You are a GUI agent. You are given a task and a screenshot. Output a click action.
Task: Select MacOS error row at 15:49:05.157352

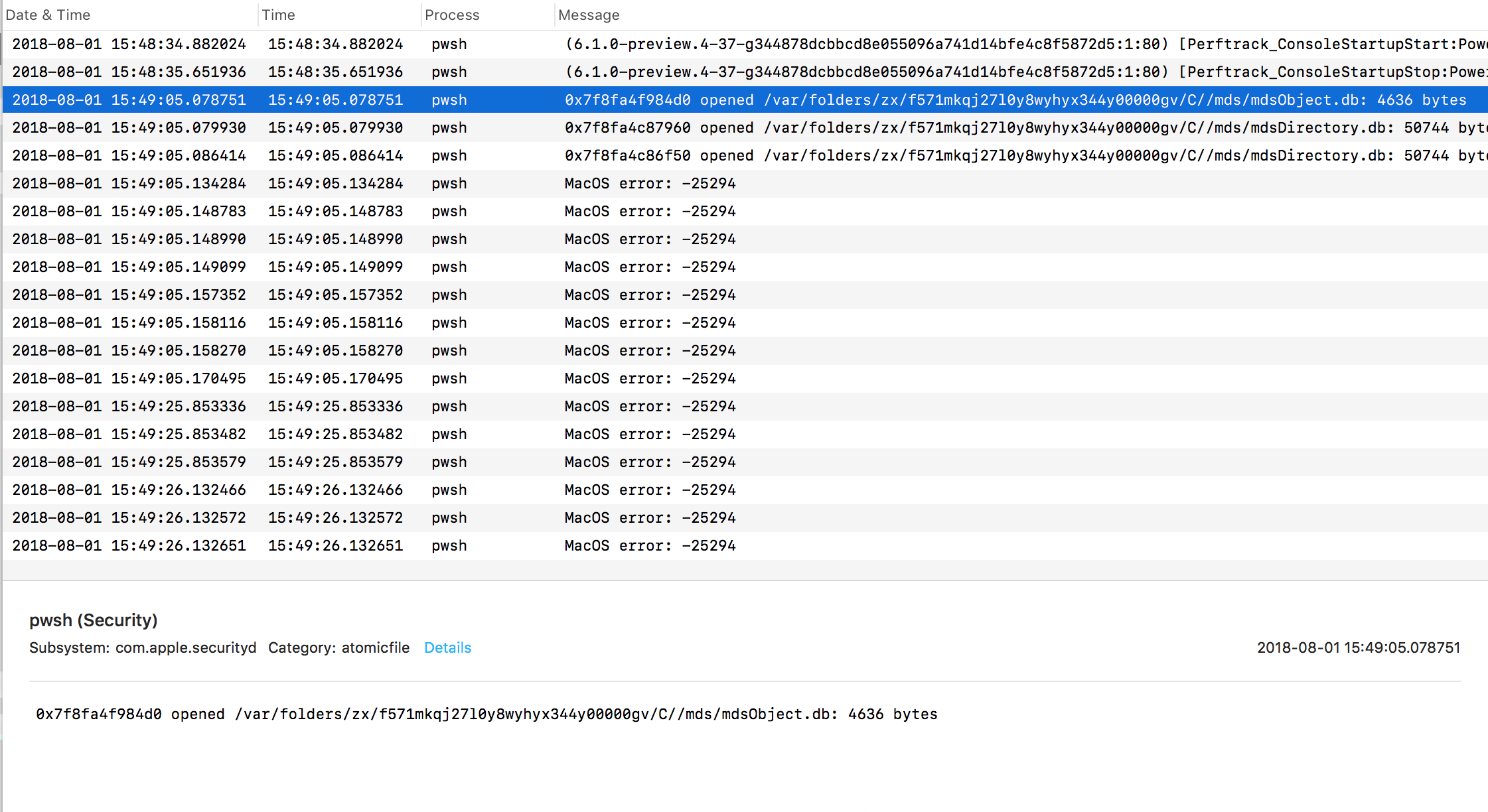pyautogui.click(x=650, y=295)
